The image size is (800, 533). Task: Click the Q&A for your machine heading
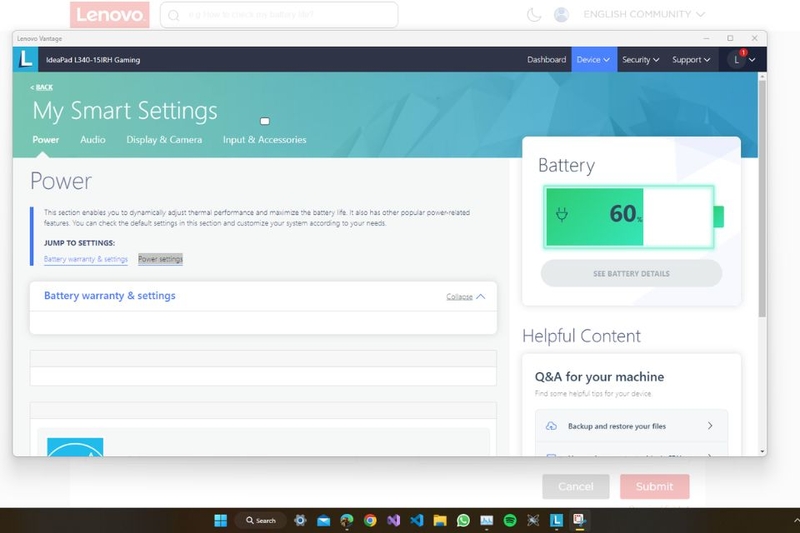pyautogui.click(x=599, y=377)
